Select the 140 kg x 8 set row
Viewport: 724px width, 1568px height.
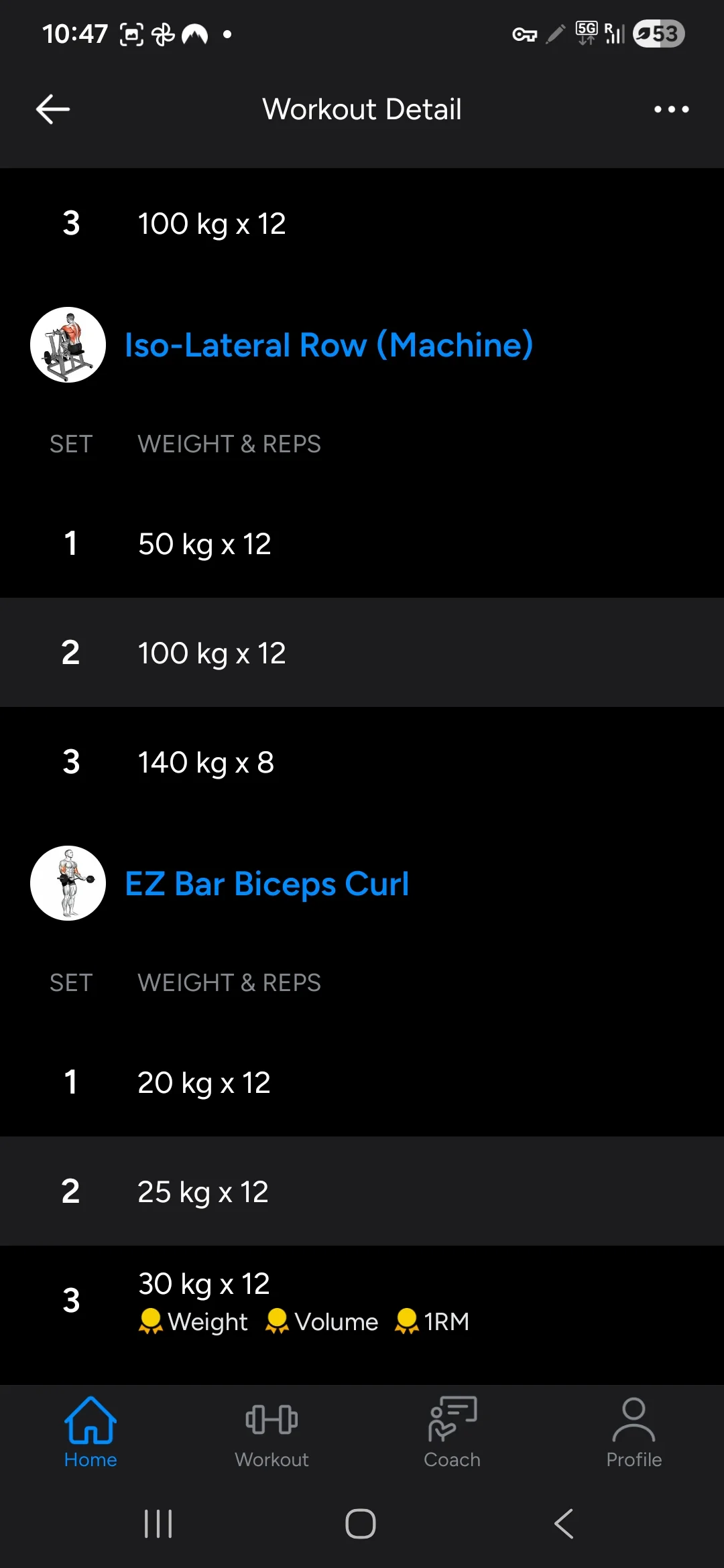pyautogui.click(x=362, y=762)
